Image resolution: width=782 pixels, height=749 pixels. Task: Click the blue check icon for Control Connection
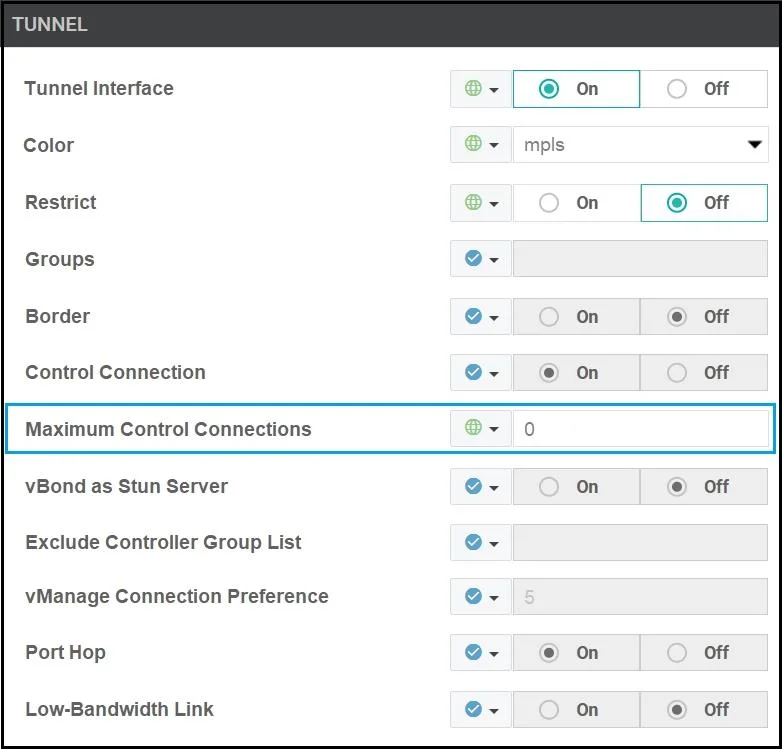click(473, 372)
